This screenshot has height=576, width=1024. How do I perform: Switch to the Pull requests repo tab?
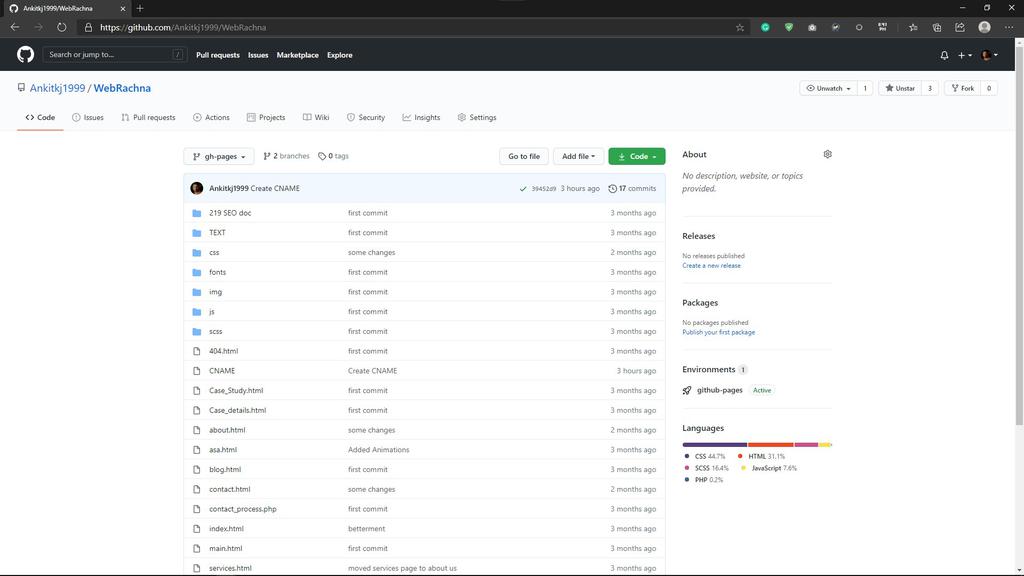click(x=148, y=118)
